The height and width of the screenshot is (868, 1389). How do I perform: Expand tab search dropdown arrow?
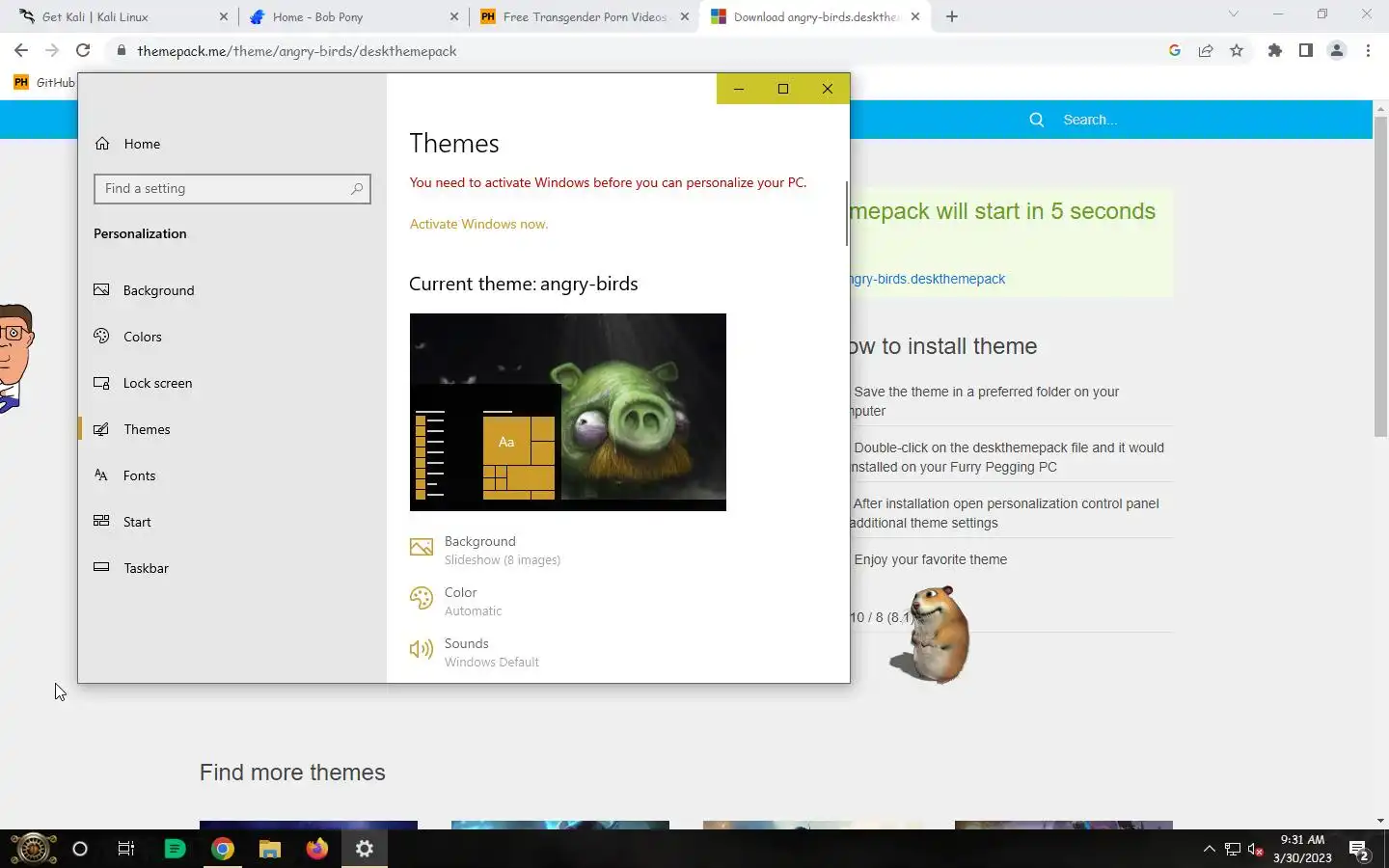[x=1233, y=14]
